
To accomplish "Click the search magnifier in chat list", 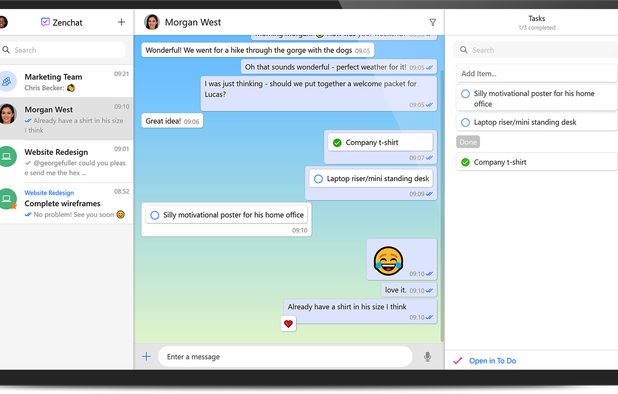I will pyautogui.click(x=6, y=50).
